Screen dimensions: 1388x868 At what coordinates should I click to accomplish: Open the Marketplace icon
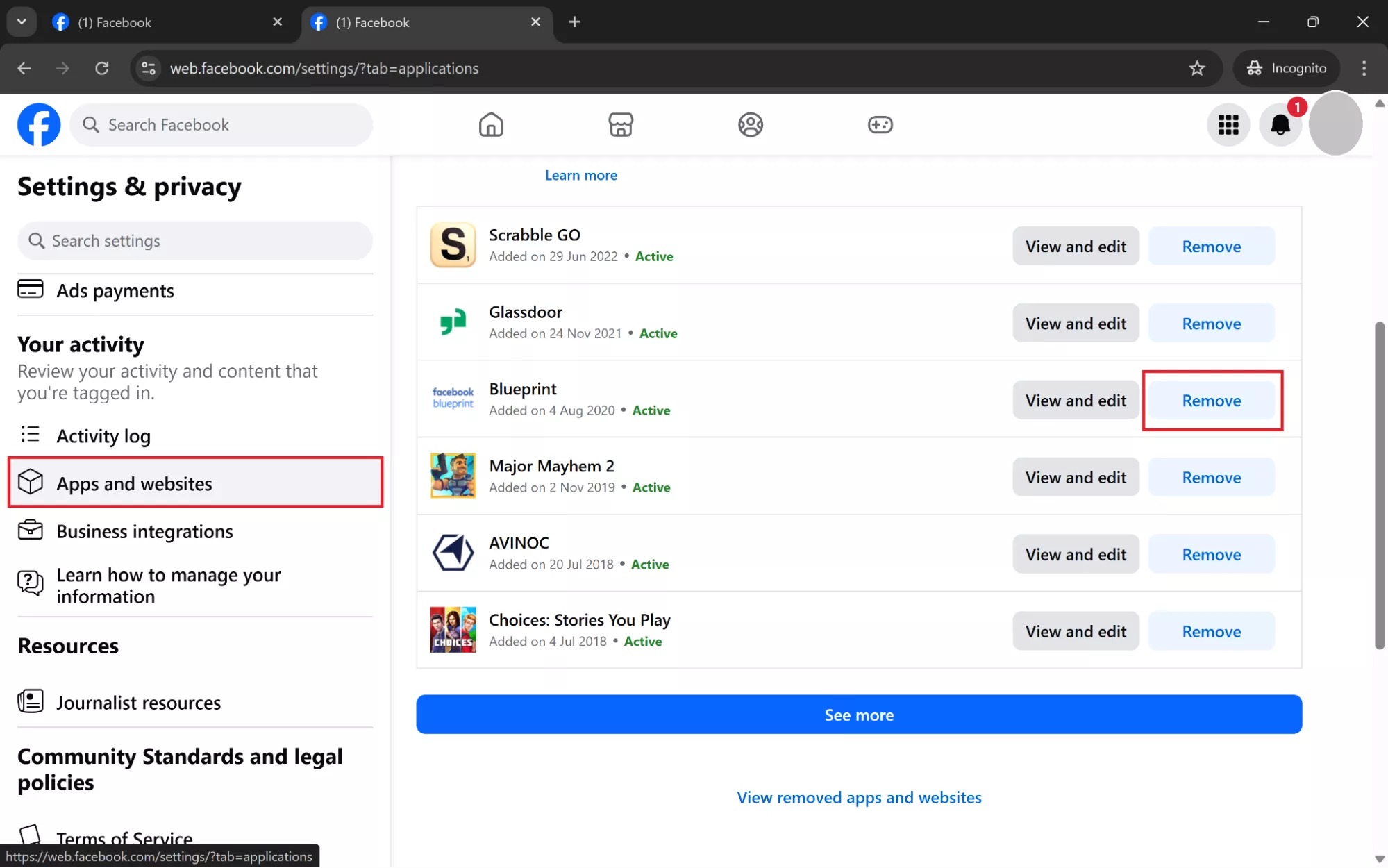tap(620, 125)
